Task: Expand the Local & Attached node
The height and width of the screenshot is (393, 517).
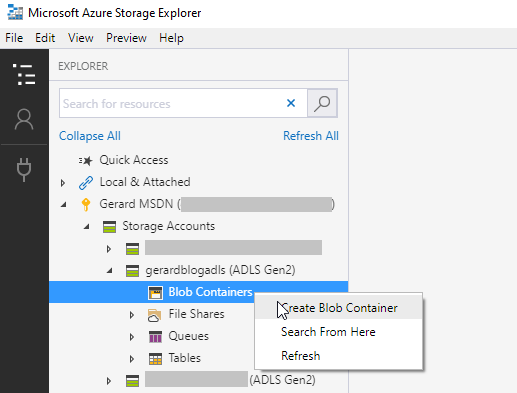Action: (63, 183)
